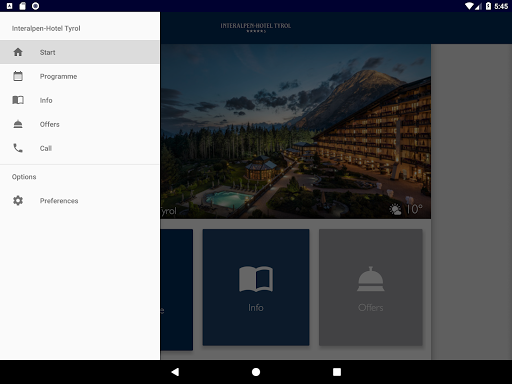The image size is (512, 384).
Task: Tap the hotel night photo banner
Action: click(296, 131)
